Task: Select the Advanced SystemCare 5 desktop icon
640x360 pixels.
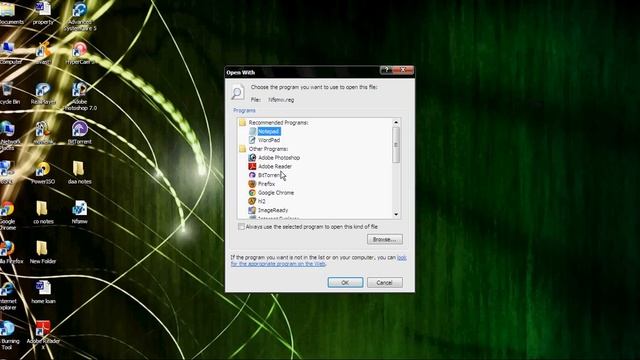Action: (x=80, y=16)
